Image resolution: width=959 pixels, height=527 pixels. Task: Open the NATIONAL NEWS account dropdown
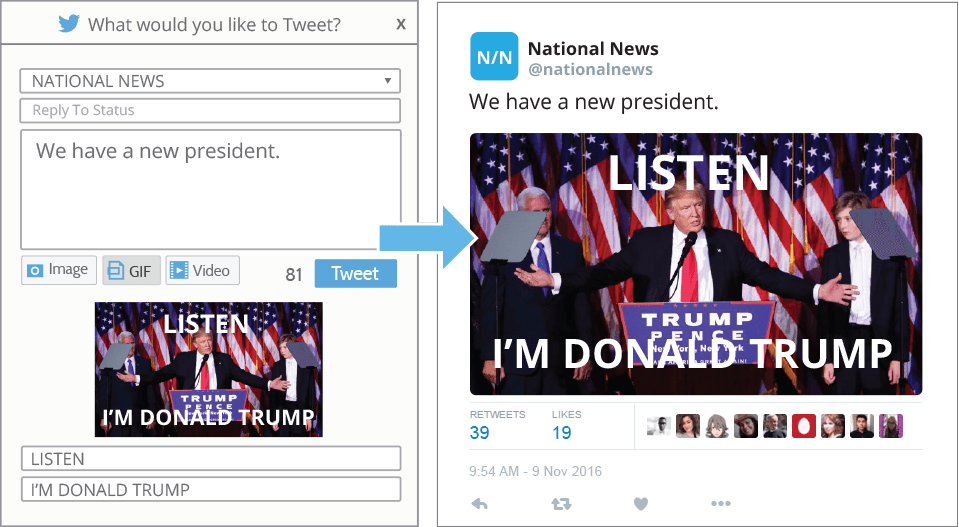click(210, 81)
